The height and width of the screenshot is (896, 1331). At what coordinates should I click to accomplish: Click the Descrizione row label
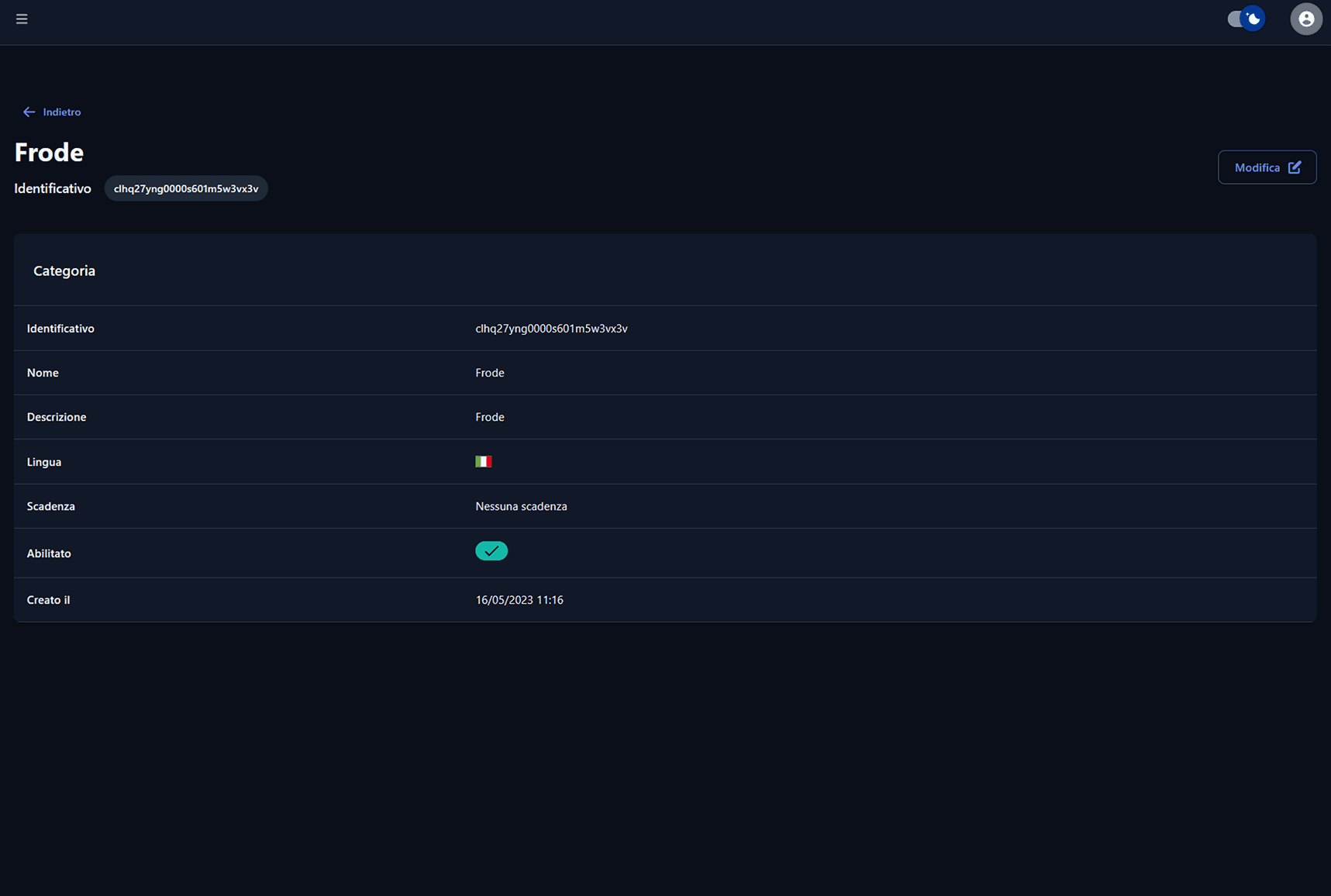click(57, 417)
